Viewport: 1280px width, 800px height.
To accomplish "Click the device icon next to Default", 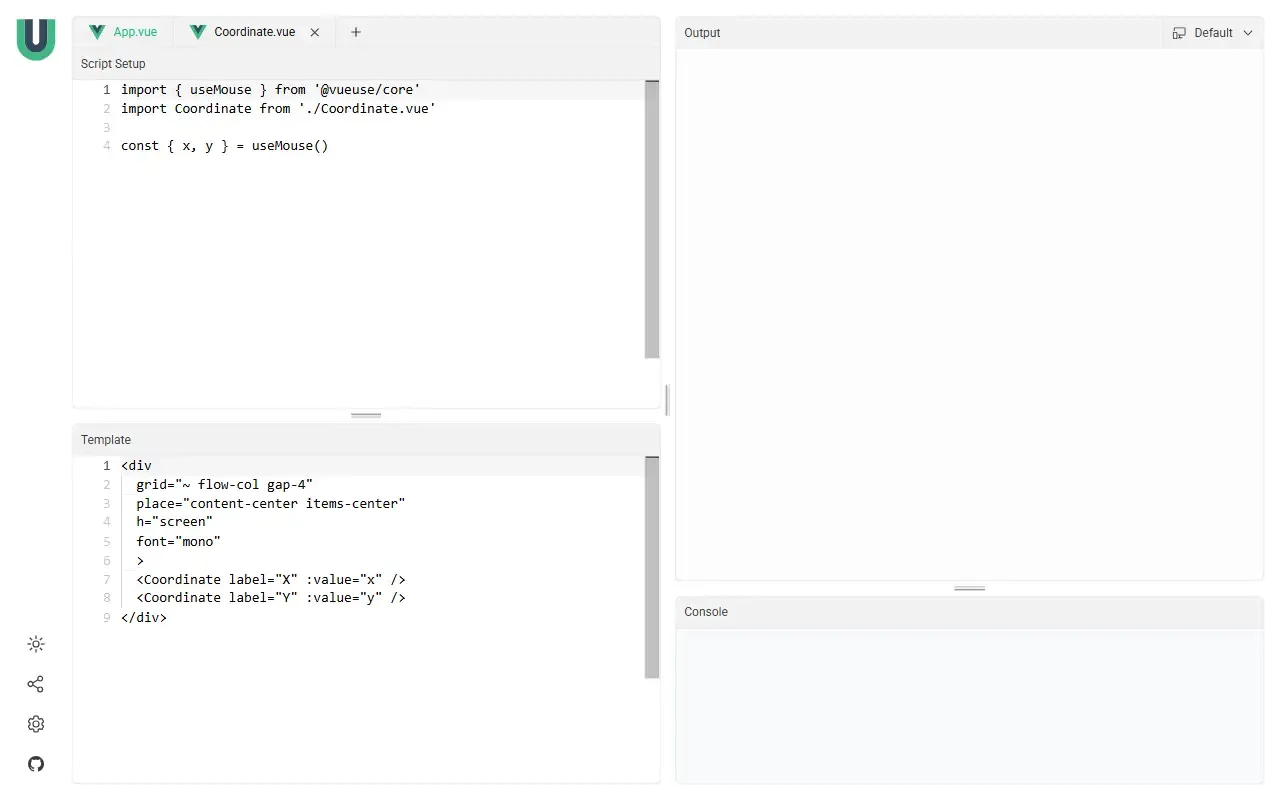I will [1179, 33].
